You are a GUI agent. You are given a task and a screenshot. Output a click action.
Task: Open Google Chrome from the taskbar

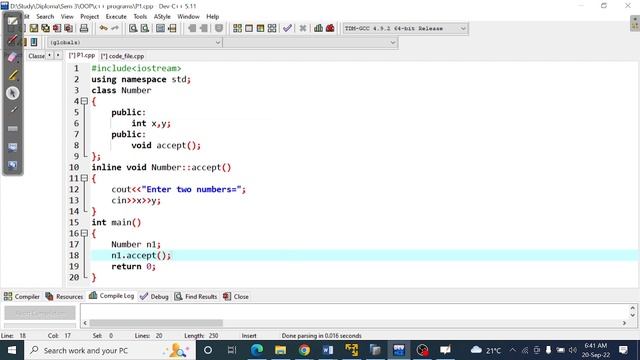coord(304,350)
